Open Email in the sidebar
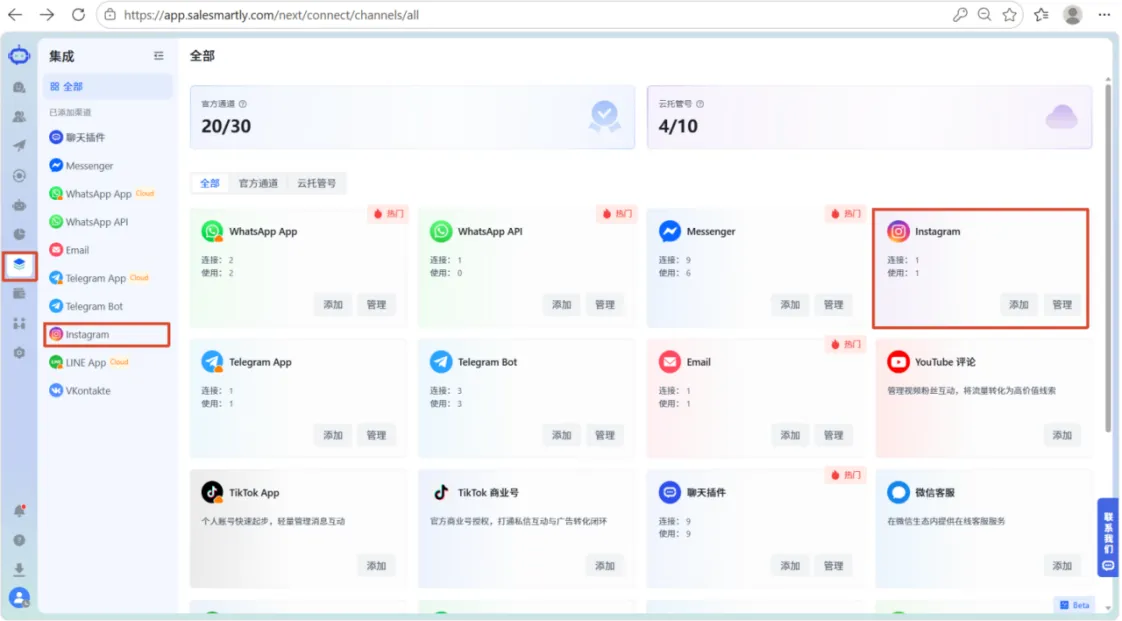Screen dimensions: 1122x621 coord(107,250)
